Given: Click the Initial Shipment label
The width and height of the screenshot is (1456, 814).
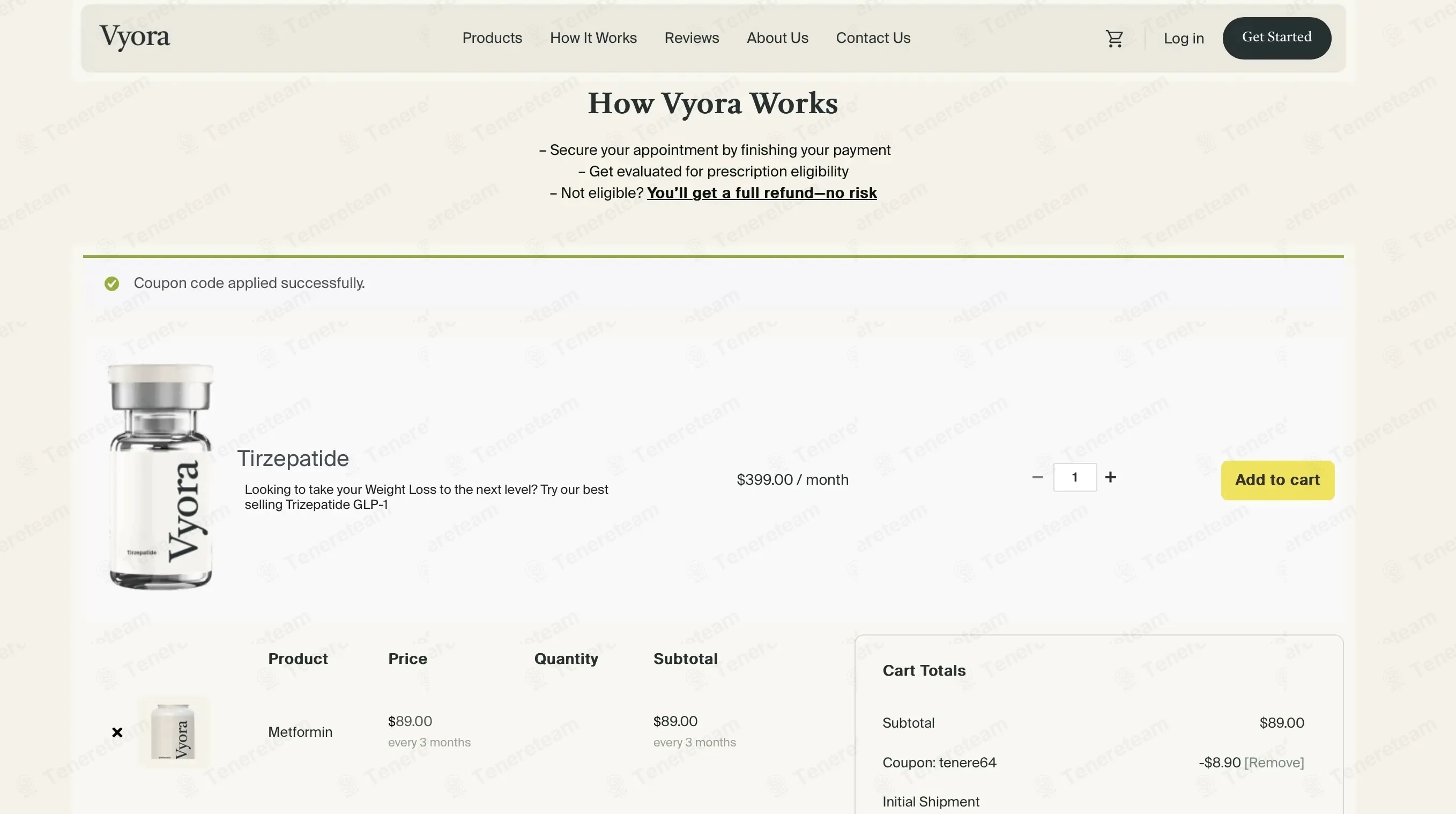Looking at the screenshot, I should pos(931,802).
